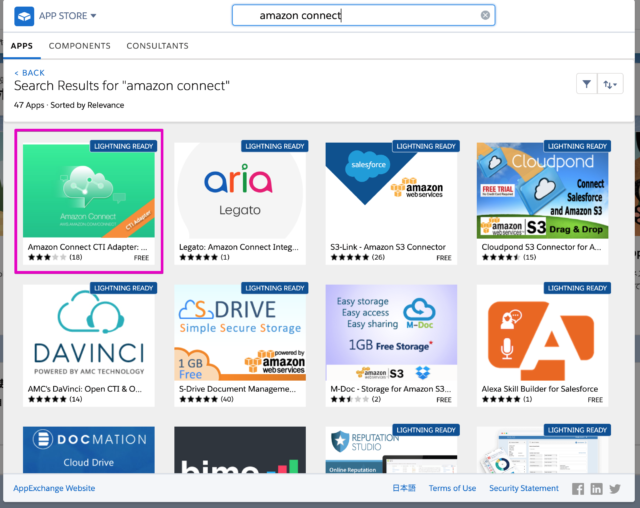Clear the search box with the X icon
640x508 pixels.
click(x=485, y=16)
